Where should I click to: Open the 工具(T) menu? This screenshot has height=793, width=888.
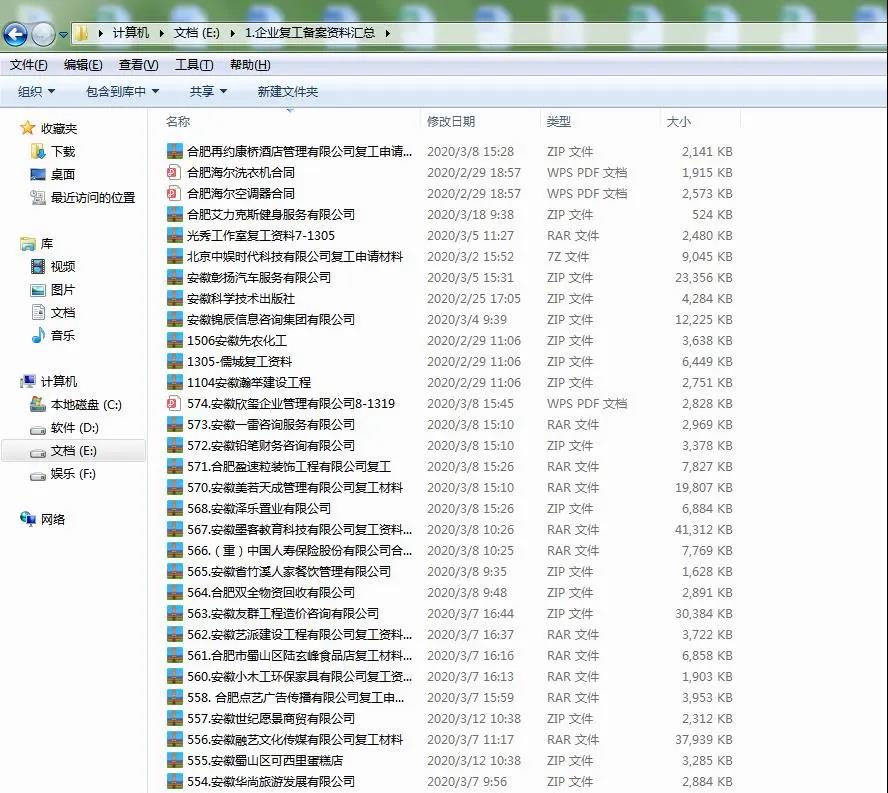click(x=193, y=65)
